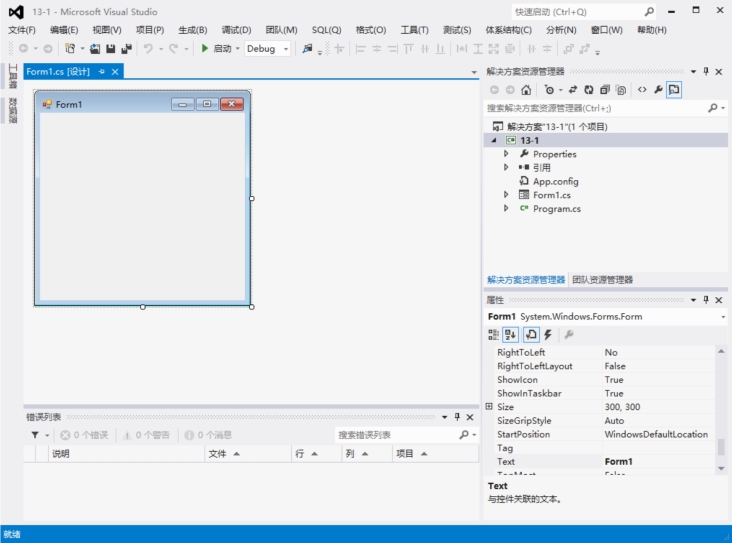732x543 pixels.
Task: Click the 0 个警告 filter button
Action: click(146, 435)
